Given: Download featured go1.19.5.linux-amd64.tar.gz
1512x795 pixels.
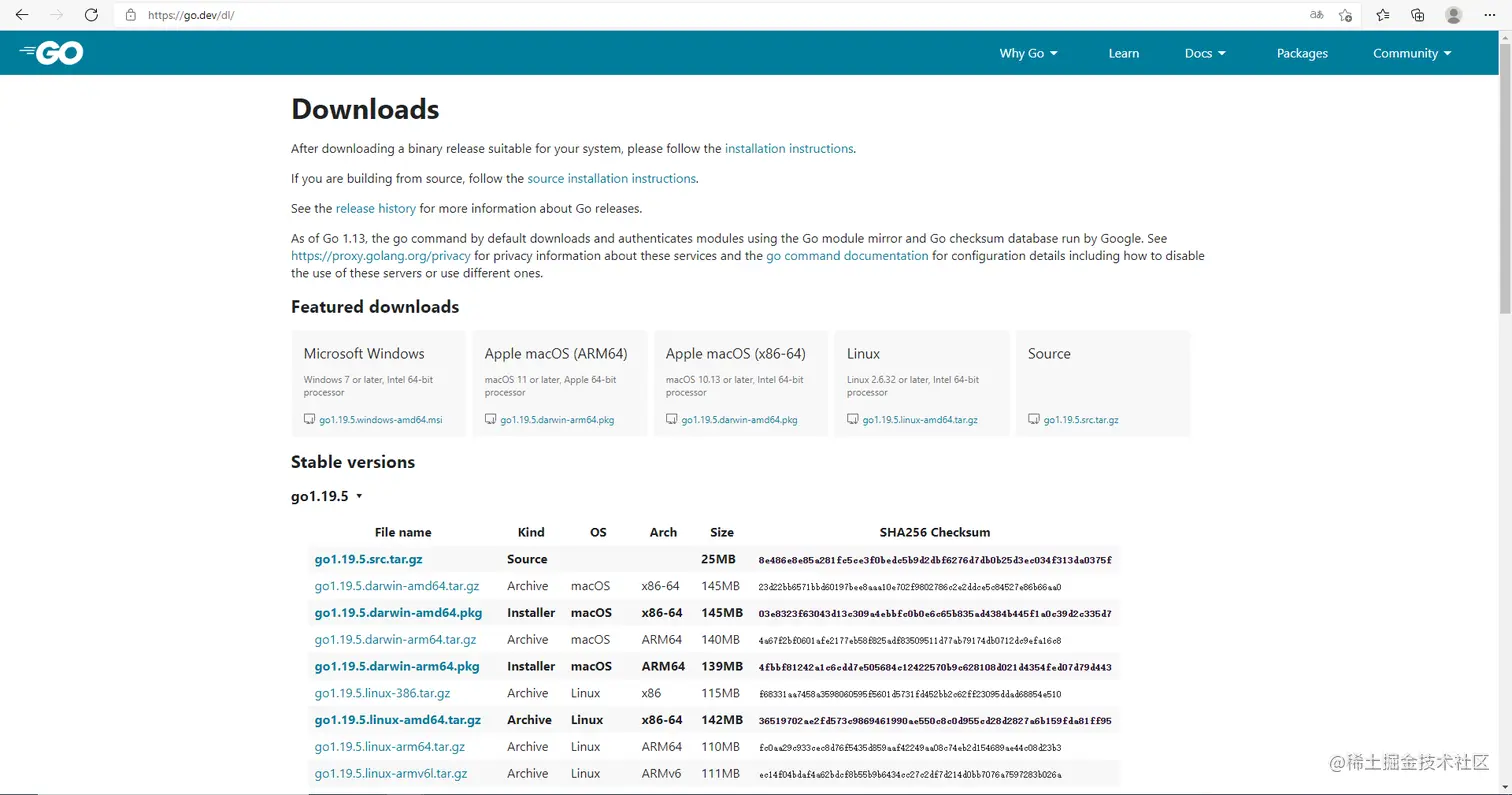Looking at the screenshot, I should click(920, 420).
